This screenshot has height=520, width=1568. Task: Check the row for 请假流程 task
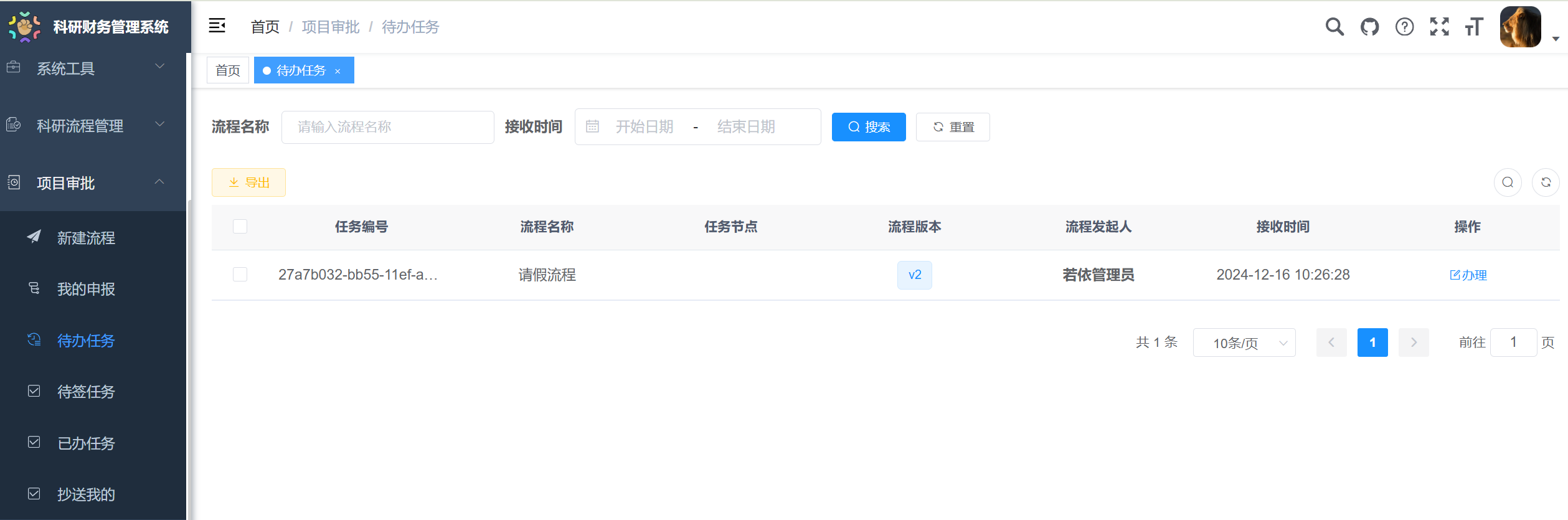click(240, 275)
